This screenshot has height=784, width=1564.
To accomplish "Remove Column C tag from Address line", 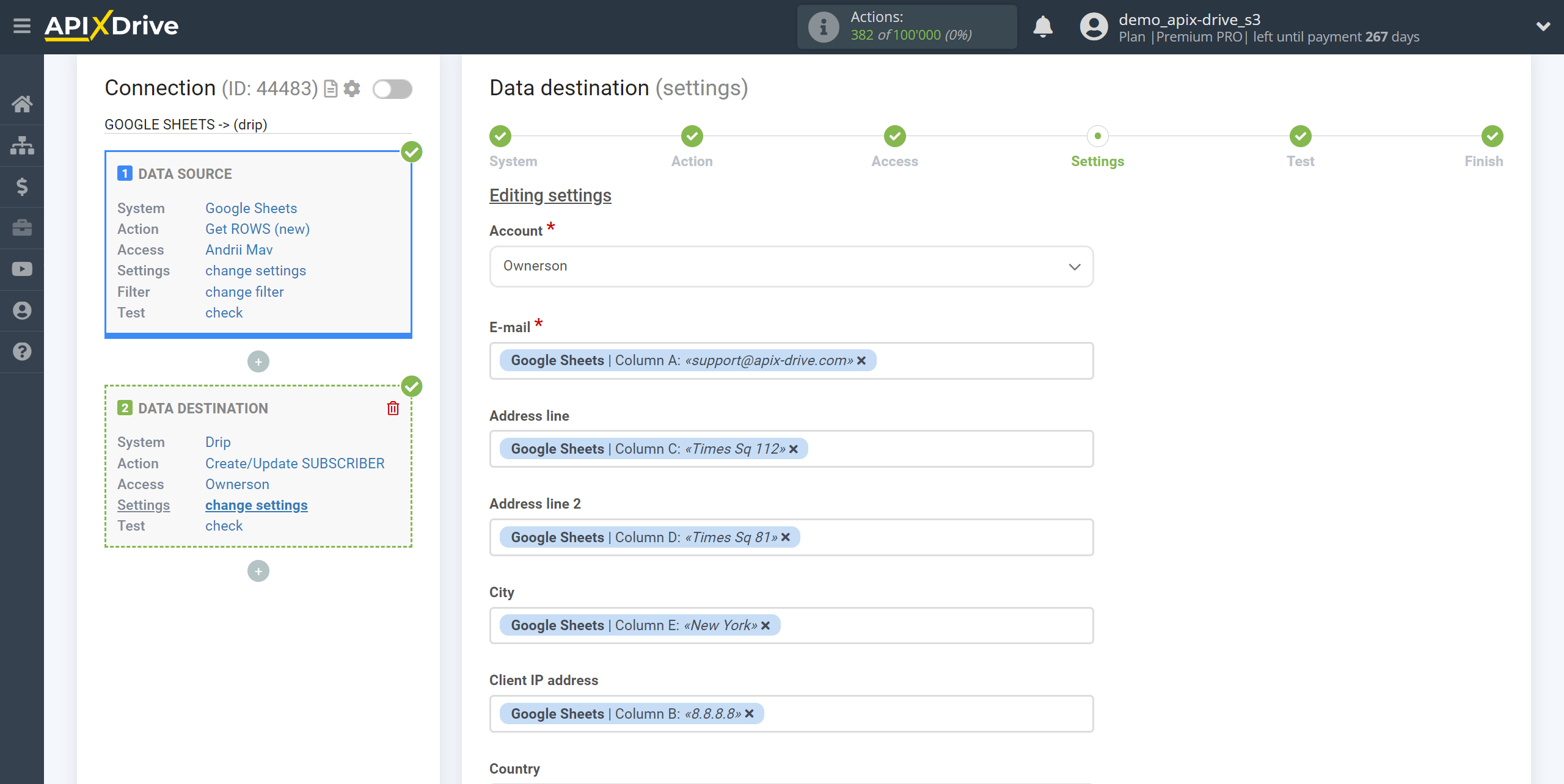I will 794,449.
